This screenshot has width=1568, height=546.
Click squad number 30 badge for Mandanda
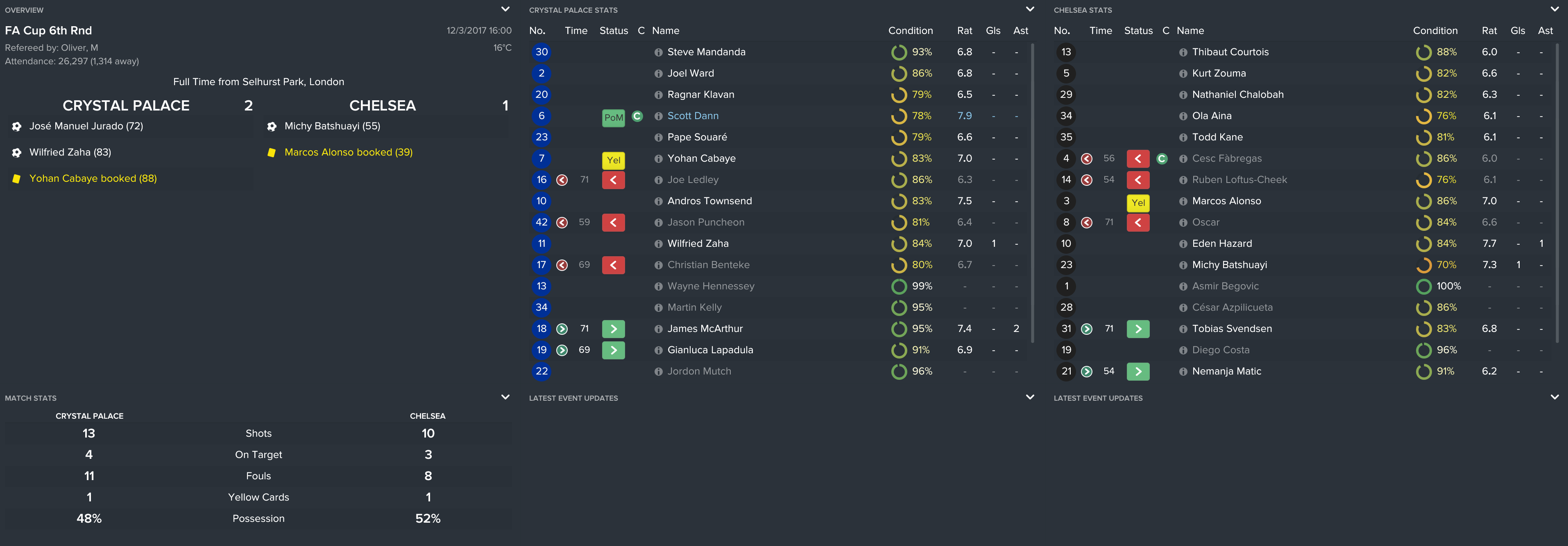tap(541, 52)
